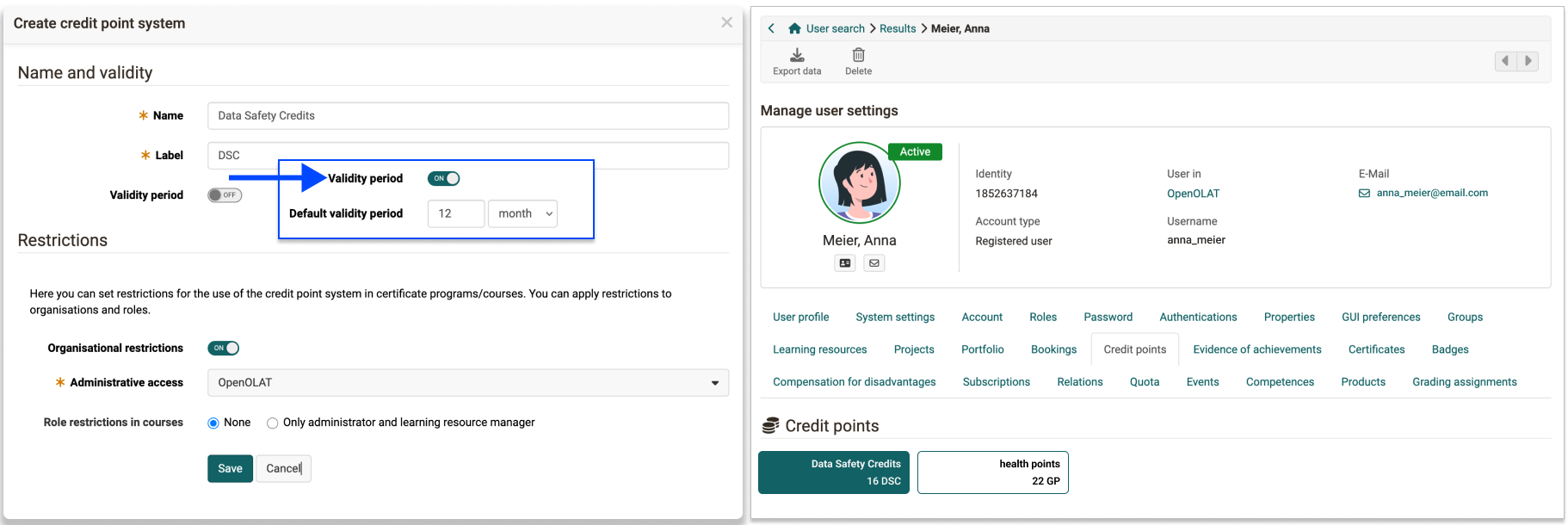Click the Export data download icon

(797, 55)
